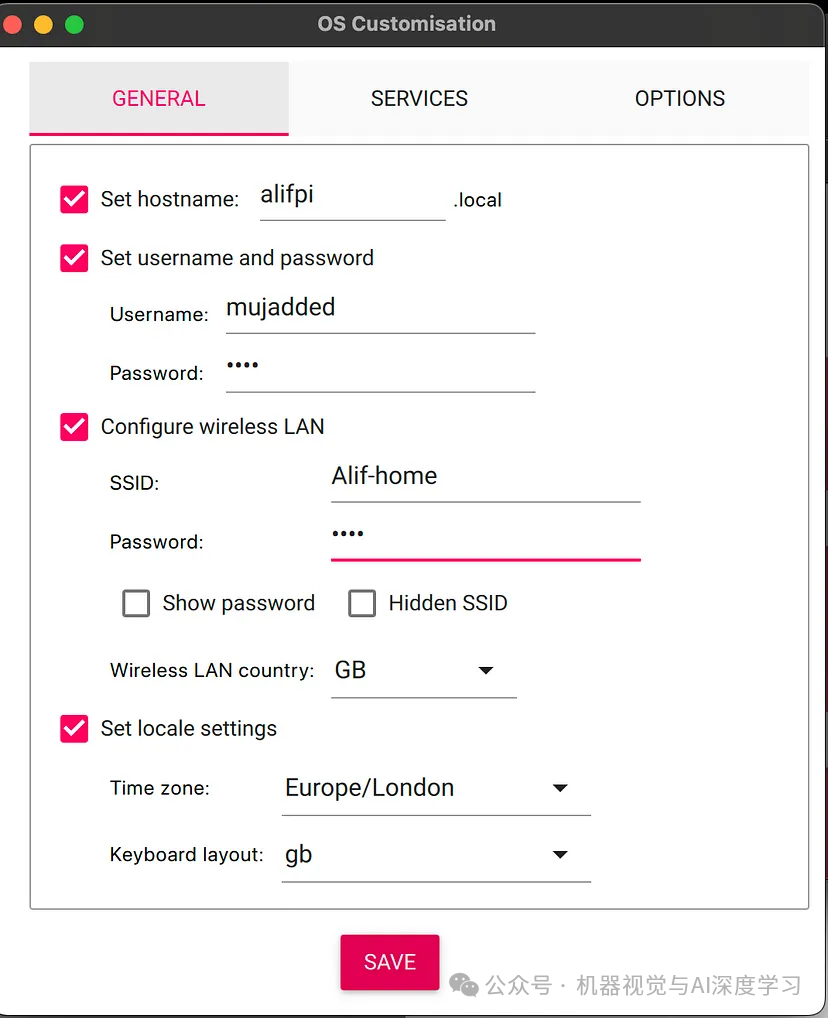Check the Hidden SSID option
Image resolution: width=828 pixels, height=1018 pixels.
pos(362,603)
